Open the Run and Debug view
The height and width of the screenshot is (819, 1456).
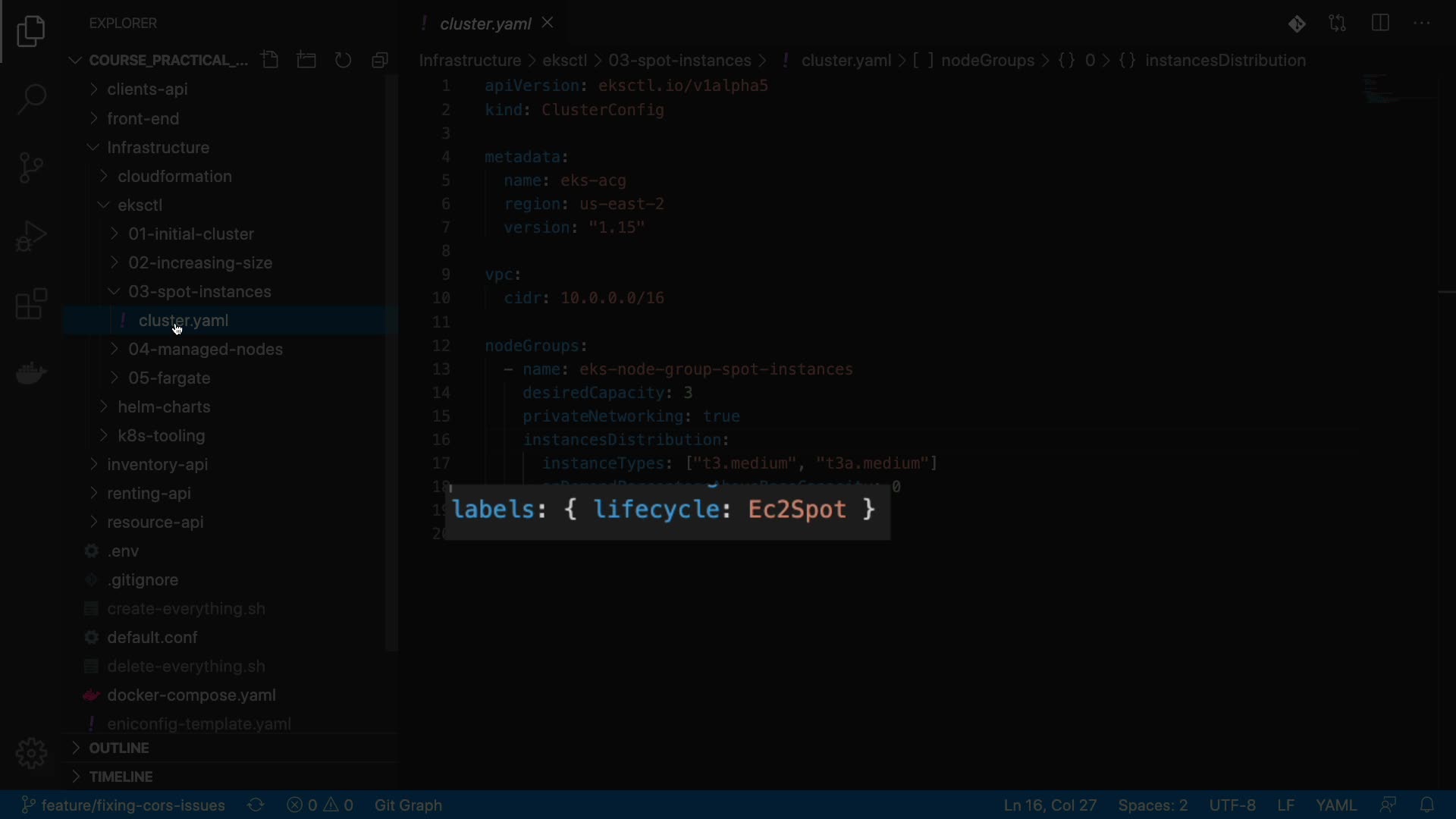(x=31, y=236)
